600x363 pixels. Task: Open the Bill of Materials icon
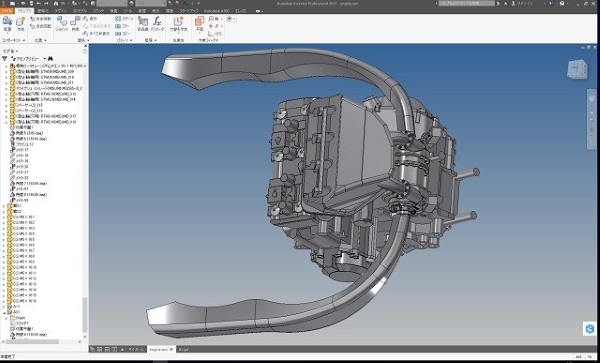[143, 23]
